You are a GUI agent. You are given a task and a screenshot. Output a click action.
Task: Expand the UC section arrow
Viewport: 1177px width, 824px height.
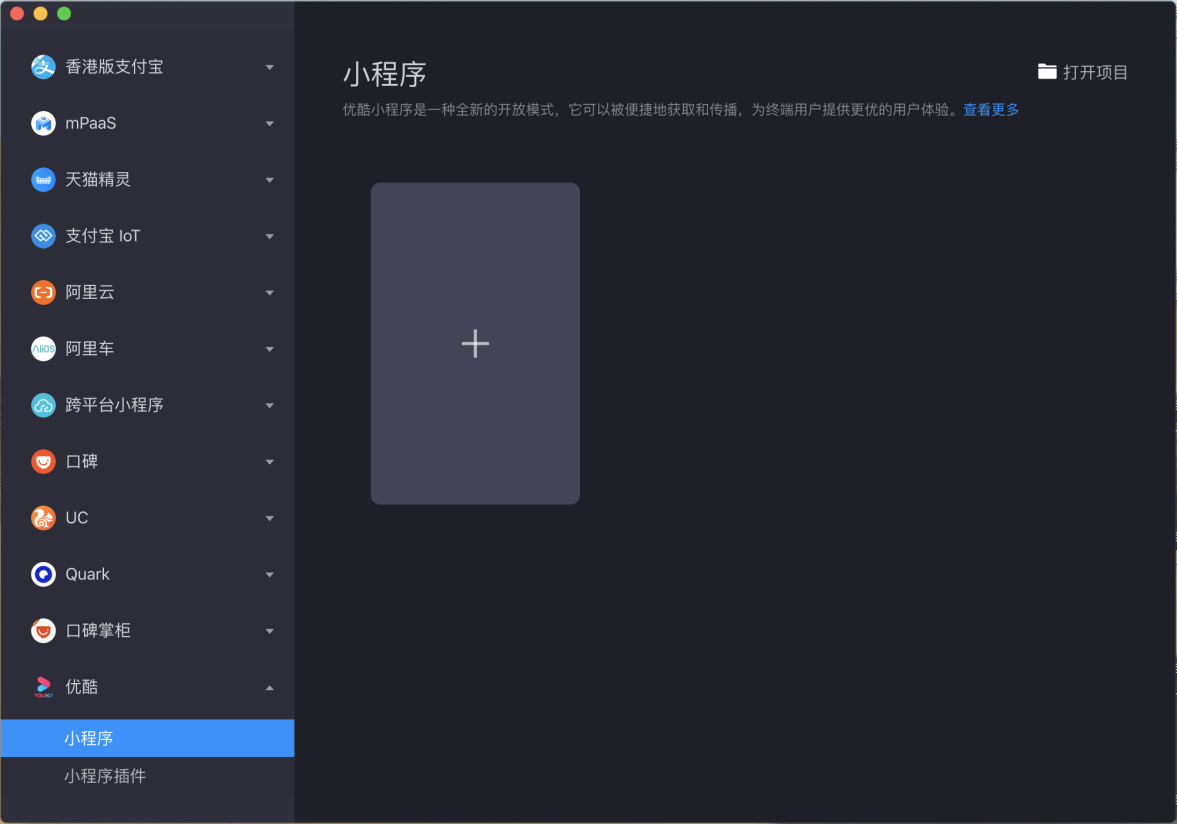[269, 519]
